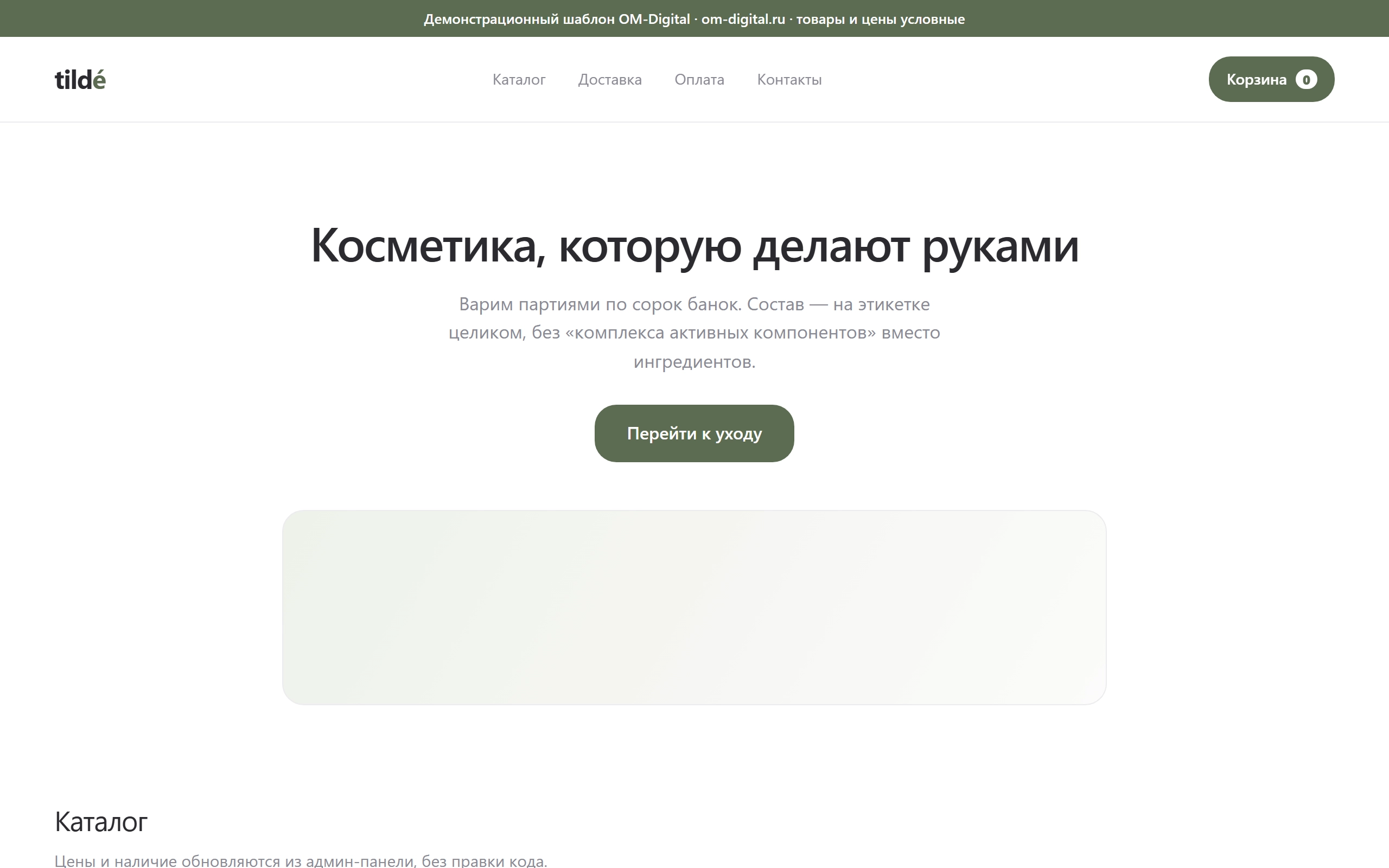Open the Корзина cart button

click(x=1271, y=79)
